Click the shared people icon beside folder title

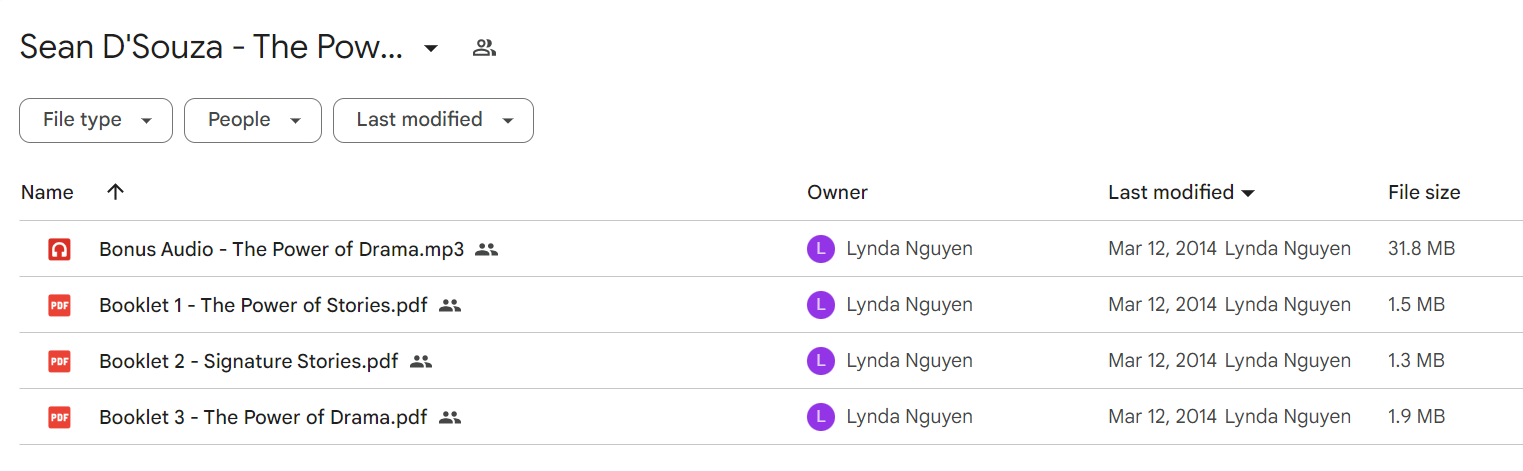point(484,47)
